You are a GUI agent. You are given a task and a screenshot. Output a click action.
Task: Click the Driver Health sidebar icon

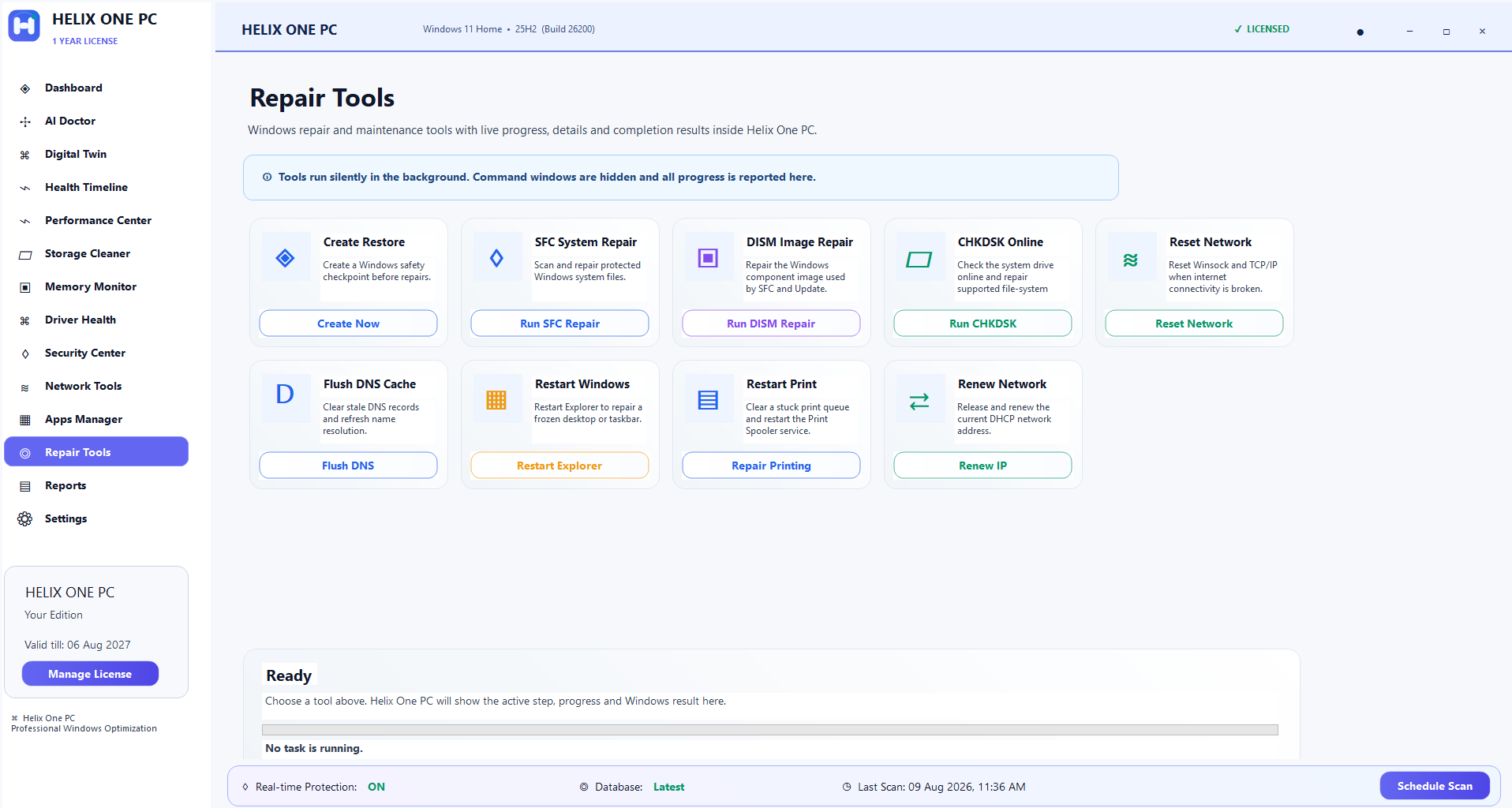coord(25,320)
